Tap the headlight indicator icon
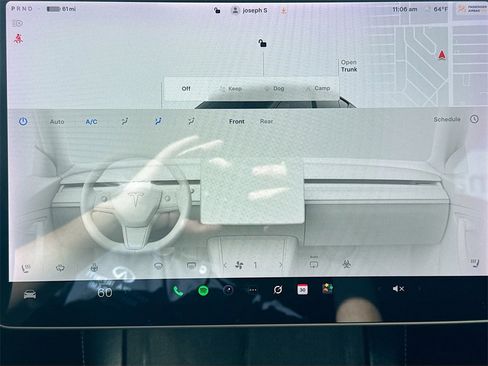The image size is (488, 366). click(x=18, y=23)
